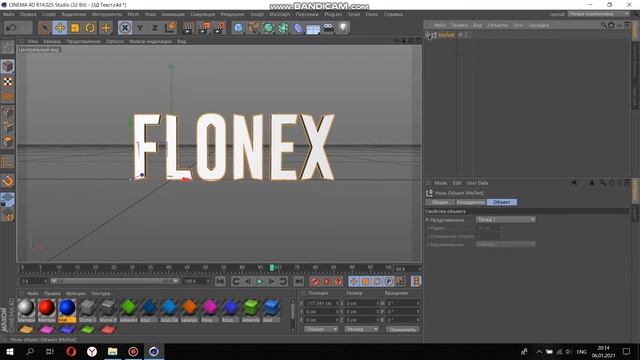Click Record Active Objects red button
Viewport: 640px width, 360px height.
pos(315,281)
